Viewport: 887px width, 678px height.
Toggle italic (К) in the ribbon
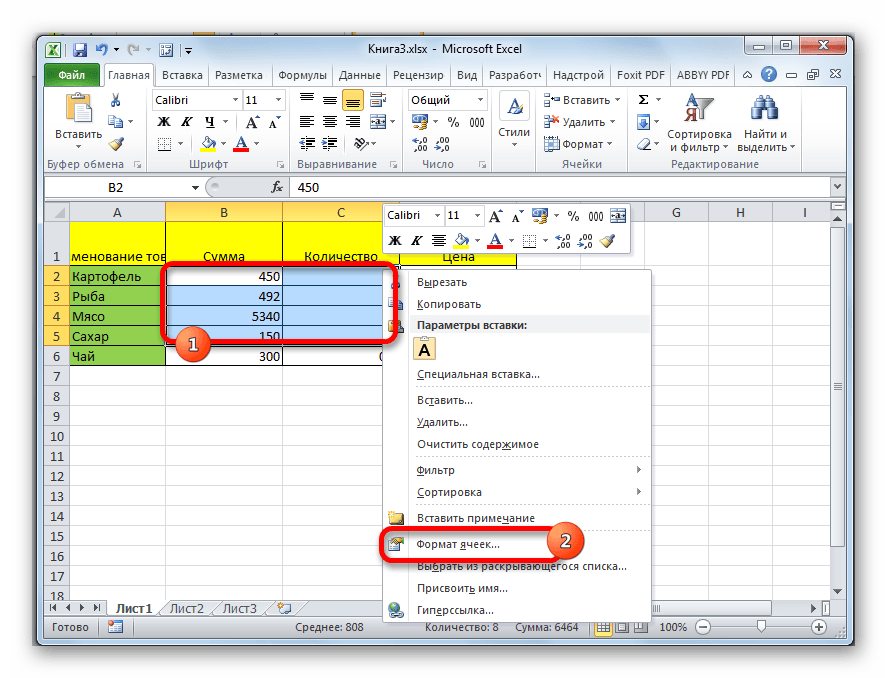(x=184, y=122)
